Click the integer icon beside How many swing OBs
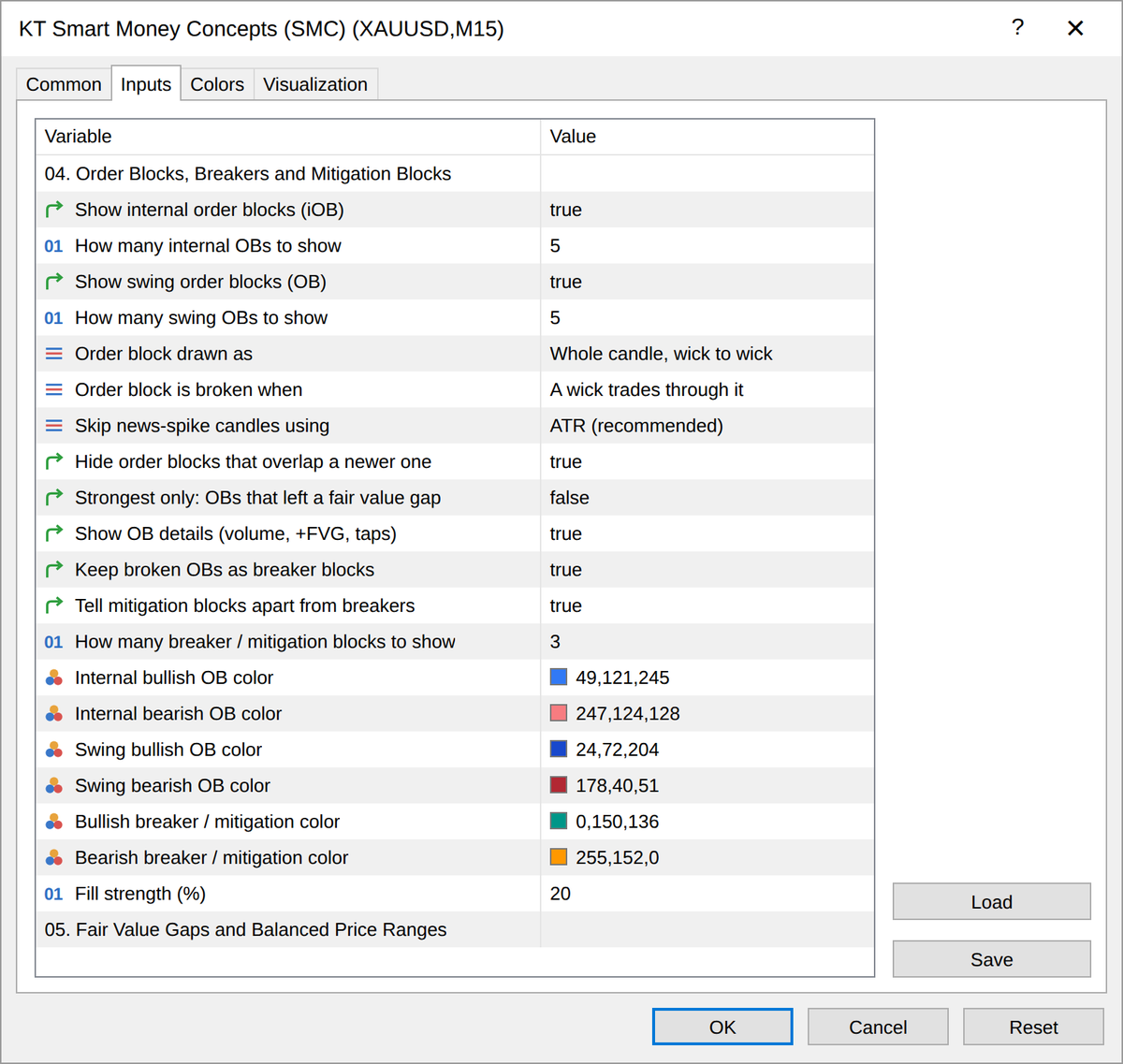1123x1064 pixels. point(54,318)
